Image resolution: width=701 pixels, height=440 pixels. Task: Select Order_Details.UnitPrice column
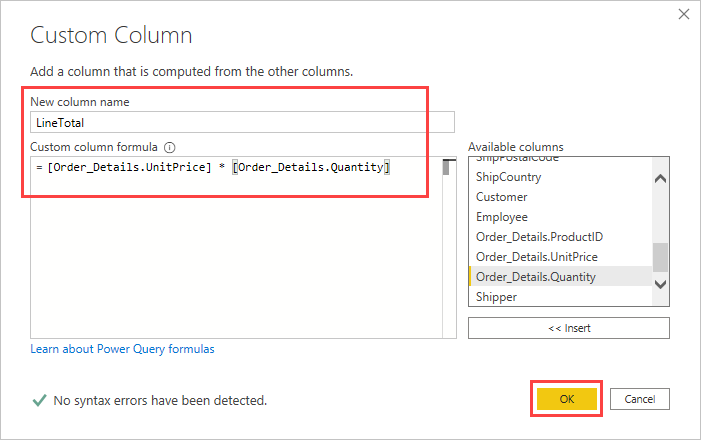[x=535, y=257]
